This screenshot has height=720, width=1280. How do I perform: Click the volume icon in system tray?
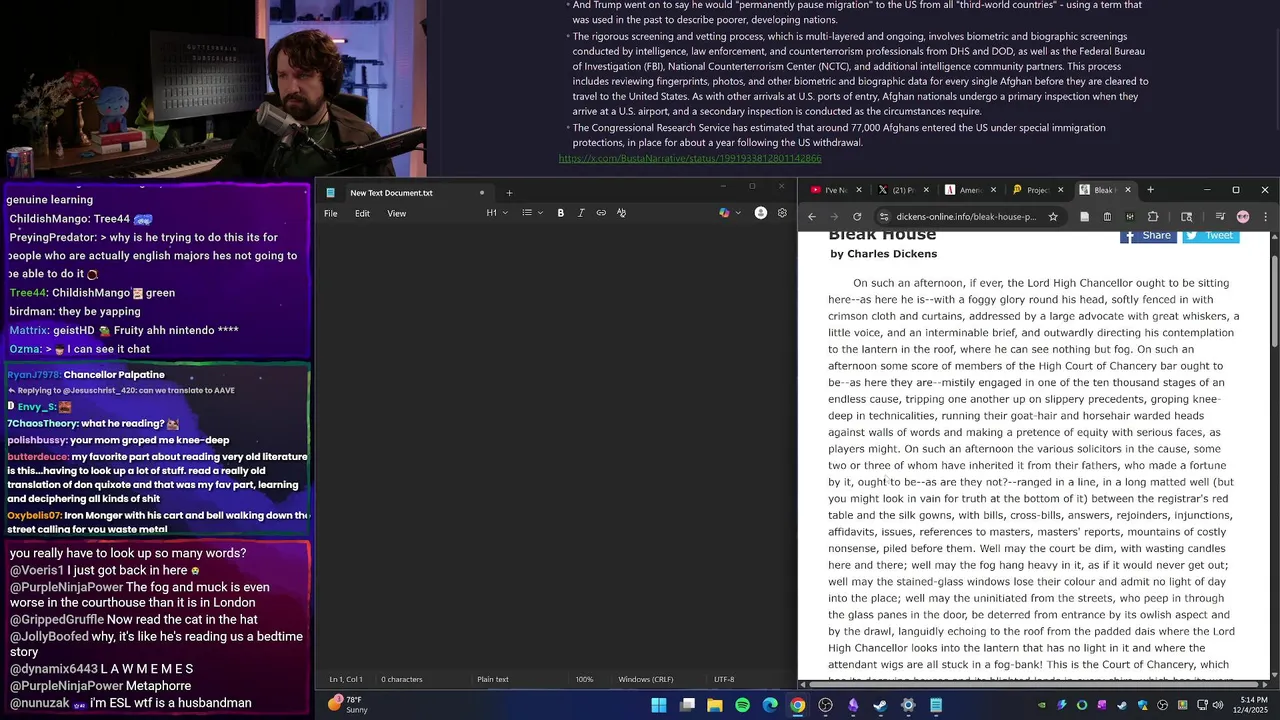1218,705
